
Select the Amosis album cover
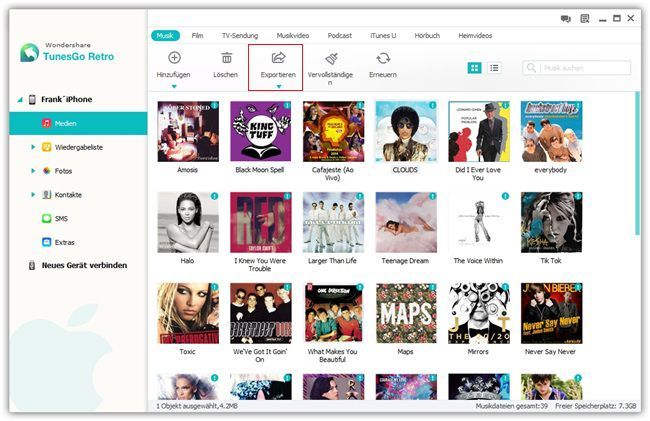(188, 131)
